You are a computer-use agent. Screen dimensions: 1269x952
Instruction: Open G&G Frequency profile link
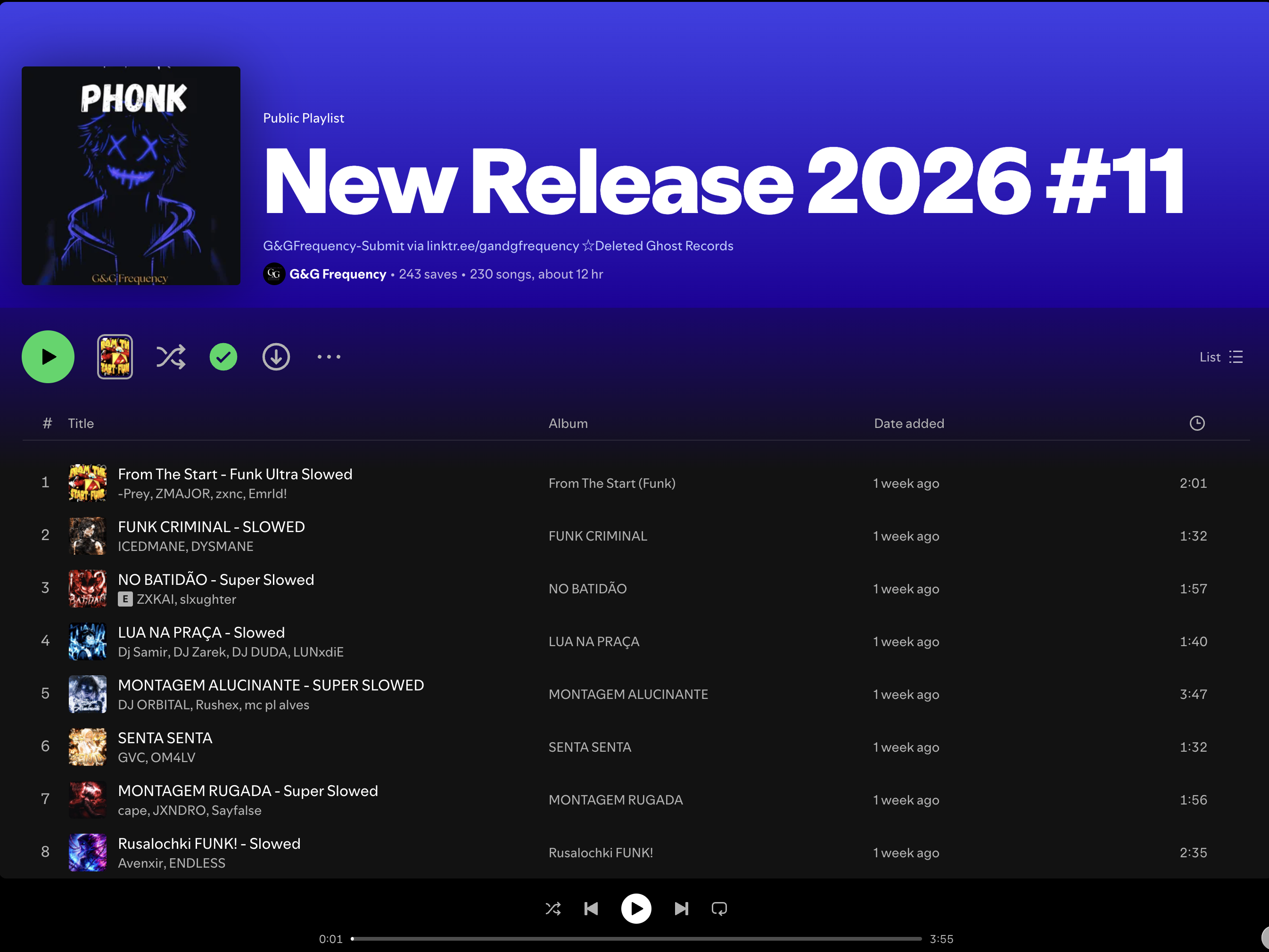[x=338, y=274]
